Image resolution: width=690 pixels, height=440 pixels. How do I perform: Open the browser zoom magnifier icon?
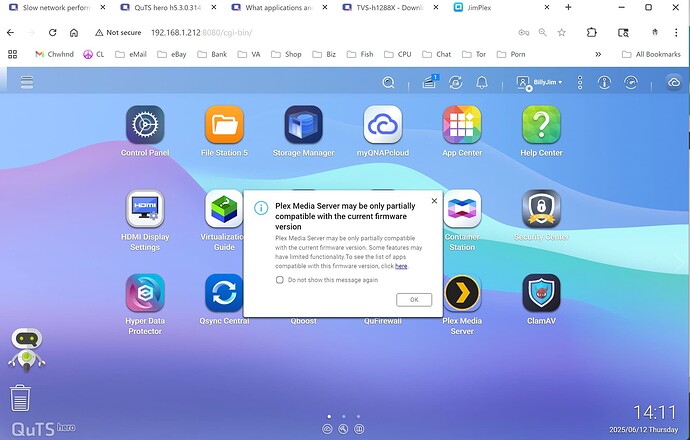(543, 33)
